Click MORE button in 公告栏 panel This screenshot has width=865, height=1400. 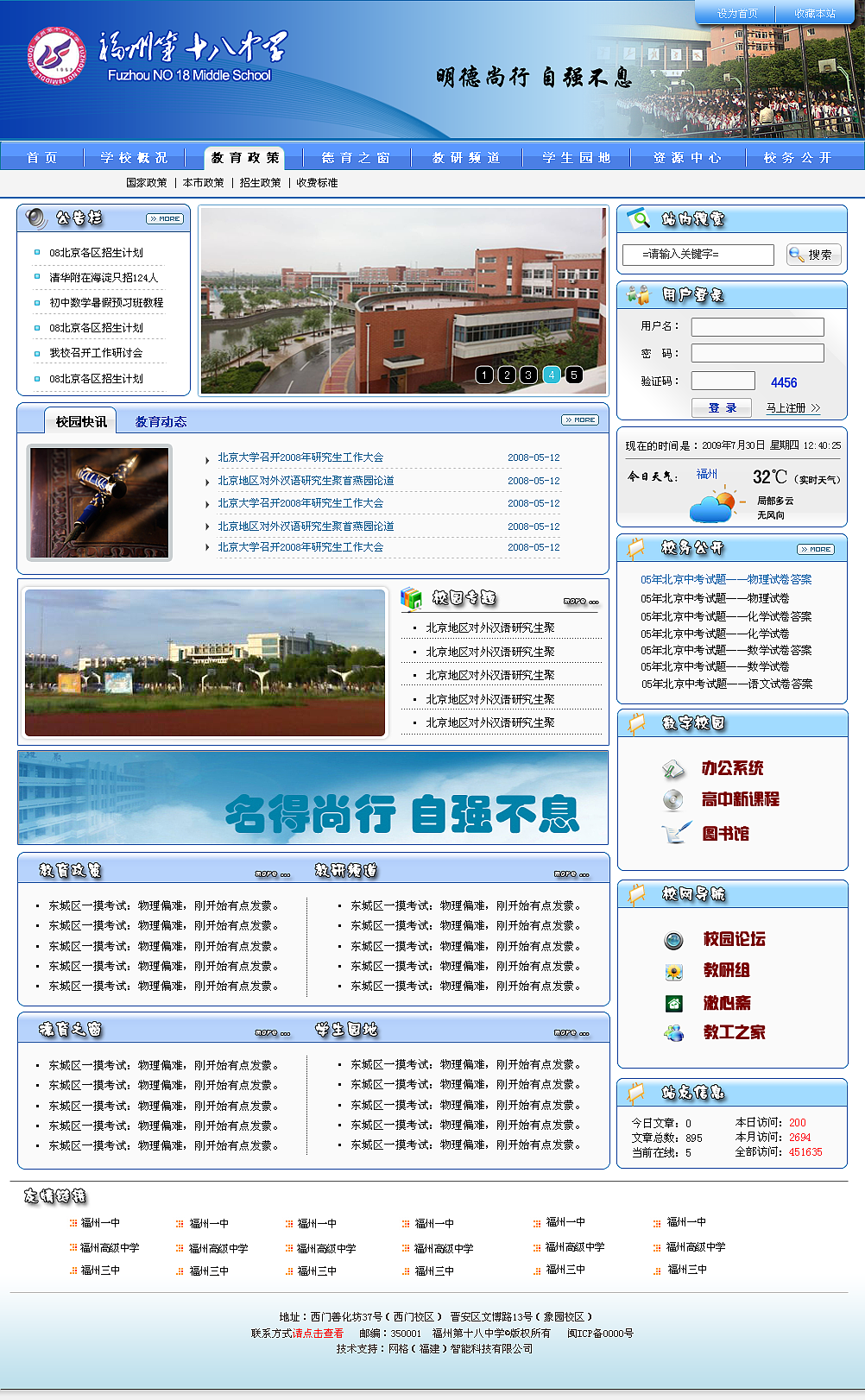(x=165, y=218)
